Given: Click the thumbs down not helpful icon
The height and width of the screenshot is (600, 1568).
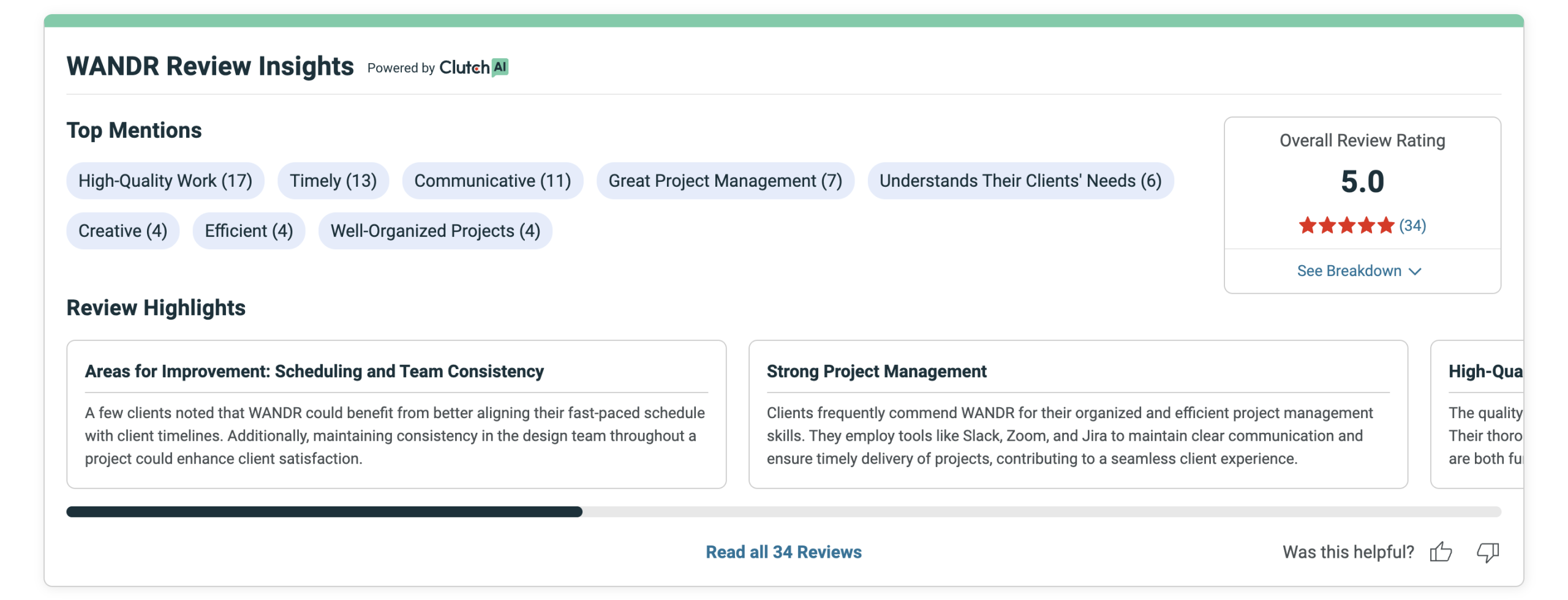Looking at the screenshot, I should click(1487, 552).
